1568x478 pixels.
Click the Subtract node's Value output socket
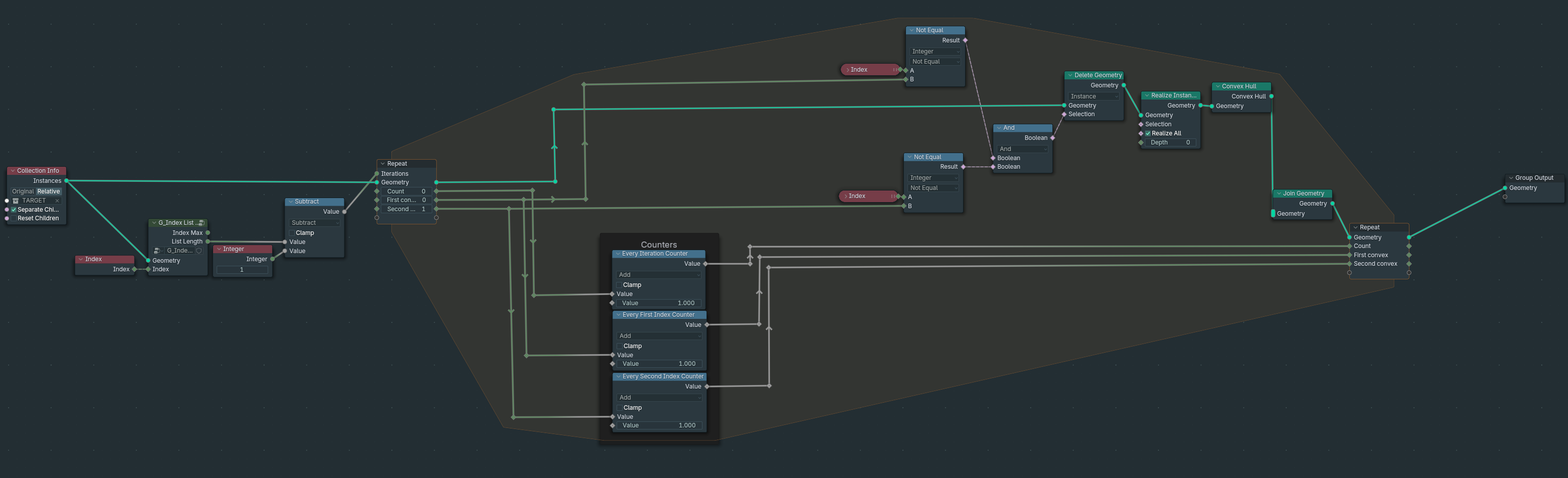[344, 212]
